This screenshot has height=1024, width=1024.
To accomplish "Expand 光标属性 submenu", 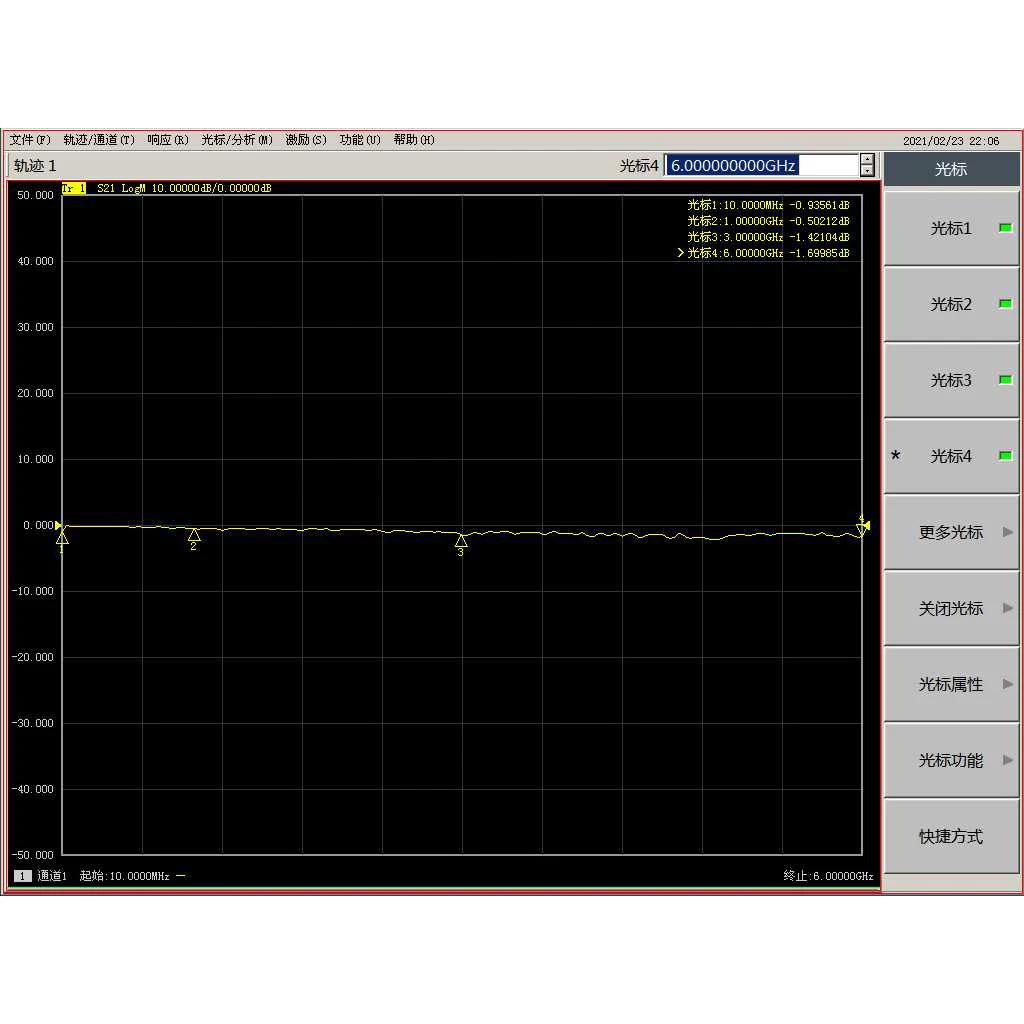I will [x=951, y=684].
